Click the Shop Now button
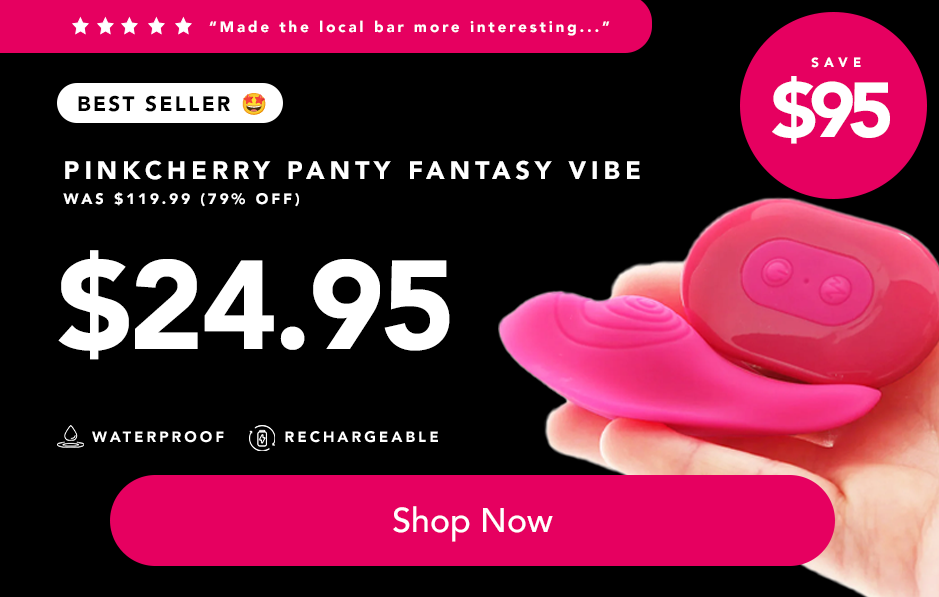The image size is (939, 597). (472, 520)
